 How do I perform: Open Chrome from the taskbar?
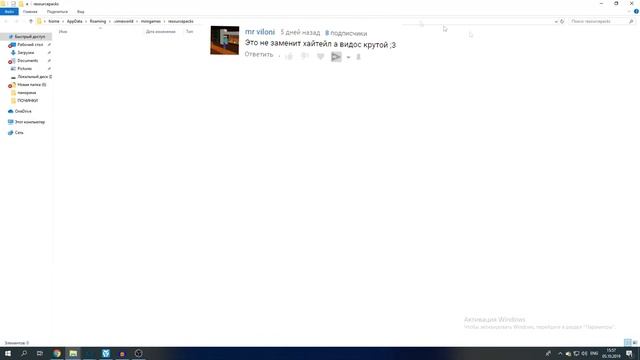point(57,353)
